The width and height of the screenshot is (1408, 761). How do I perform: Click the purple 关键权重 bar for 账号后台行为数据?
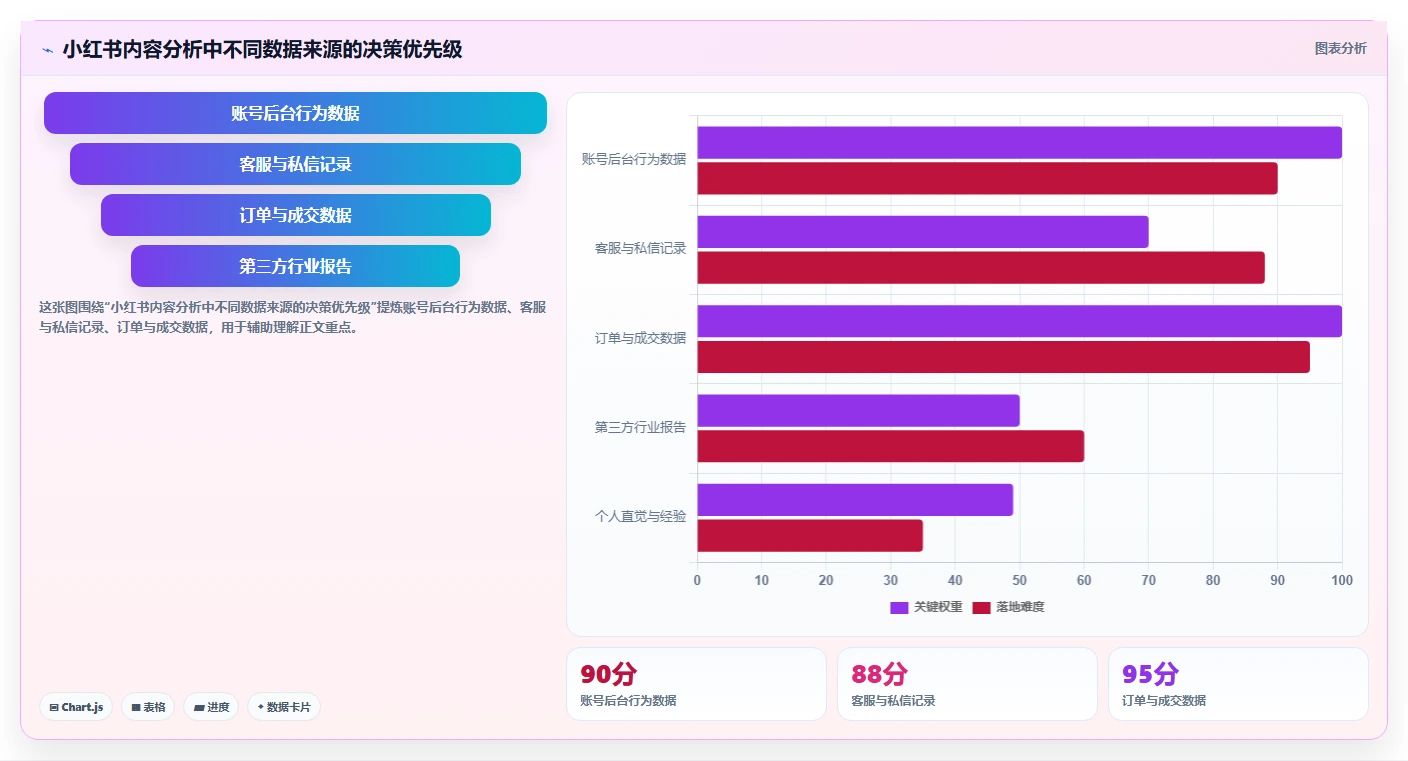point(1019,143)
